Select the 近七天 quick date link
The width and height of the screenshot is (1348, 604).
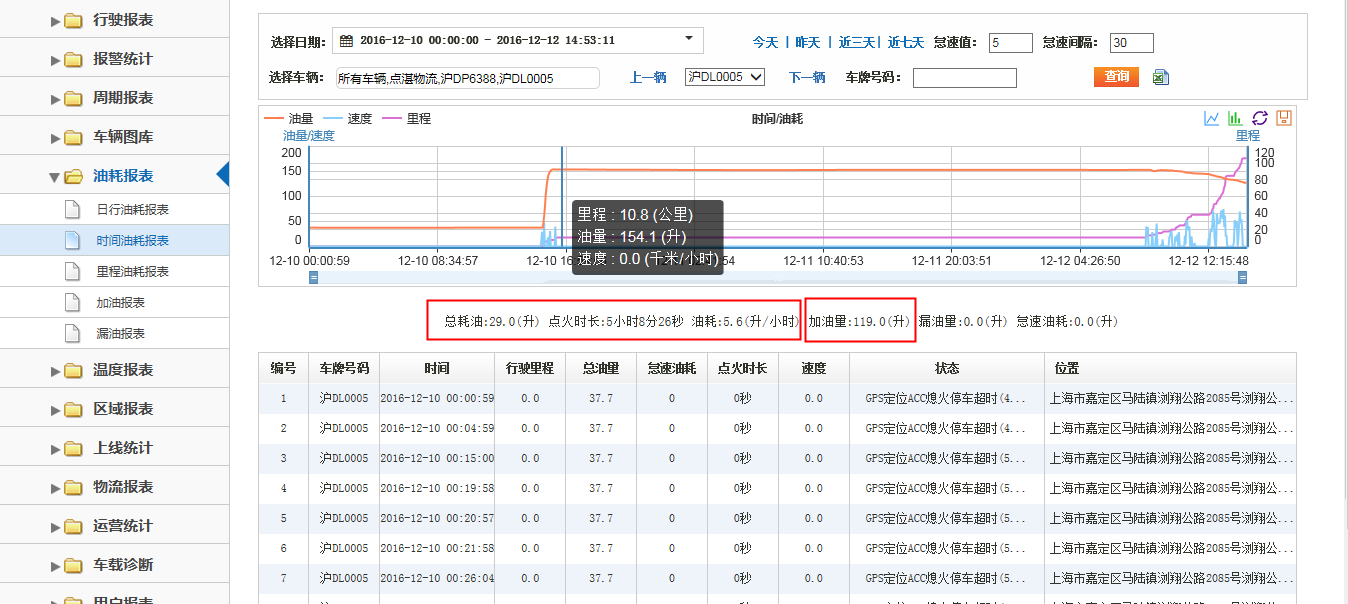[x=905, y=42]
